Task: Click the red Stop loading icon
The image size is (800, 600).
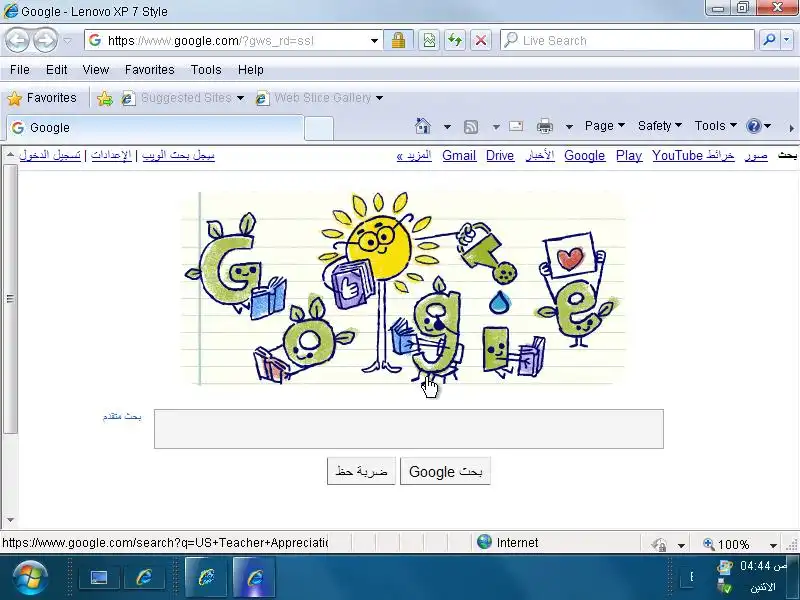Action: 481,40
